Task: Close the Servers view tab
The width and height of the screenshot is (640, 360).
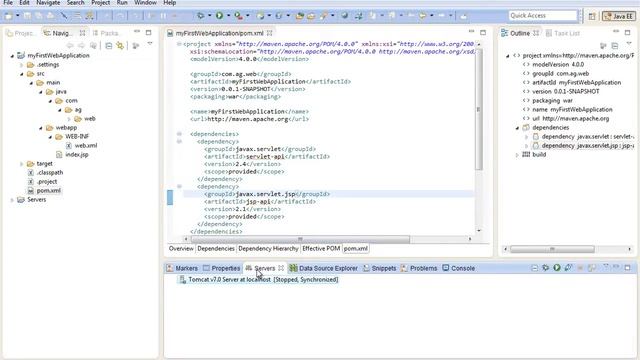Action: coord(281,268)
